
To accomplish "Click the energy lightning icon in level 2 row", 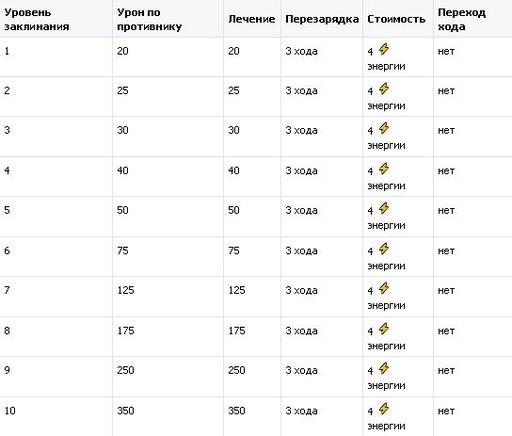I will pos(384,89).
